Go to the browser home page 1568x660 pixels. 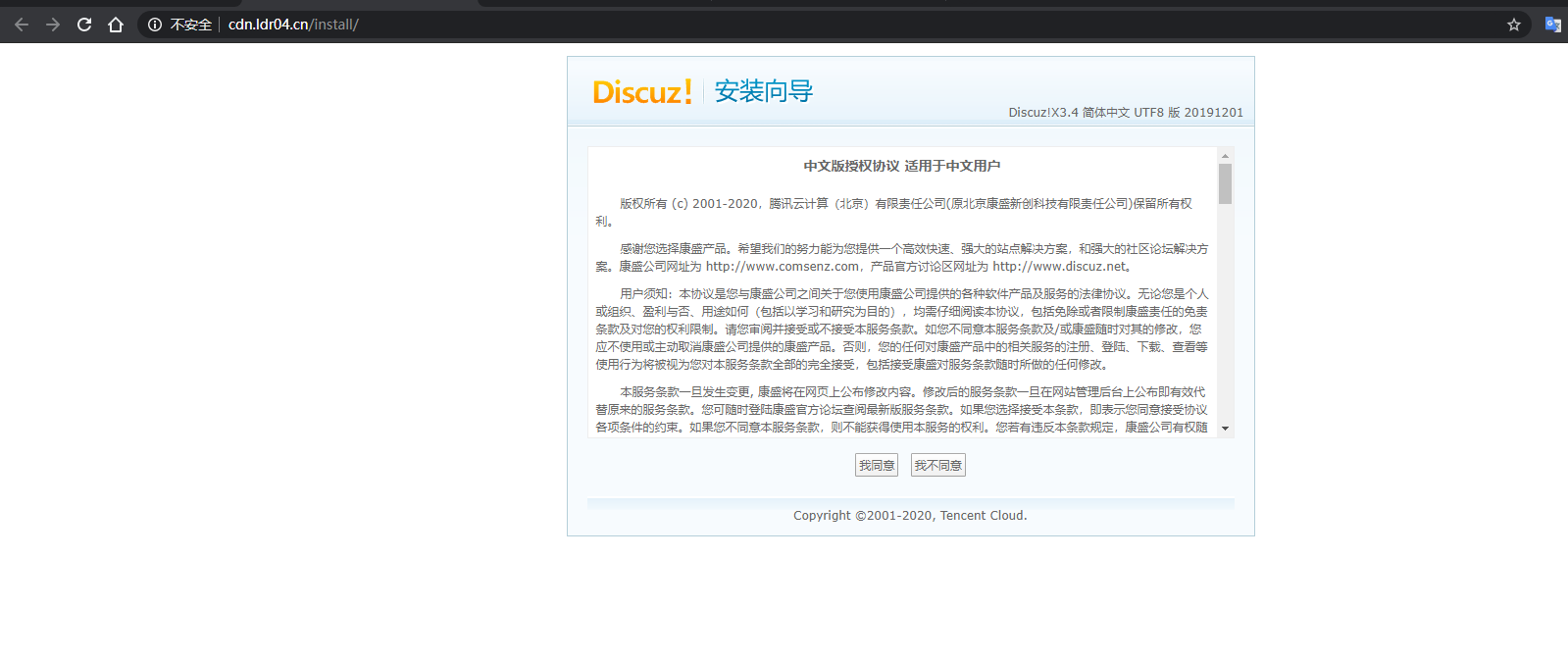tap(116, 25)
